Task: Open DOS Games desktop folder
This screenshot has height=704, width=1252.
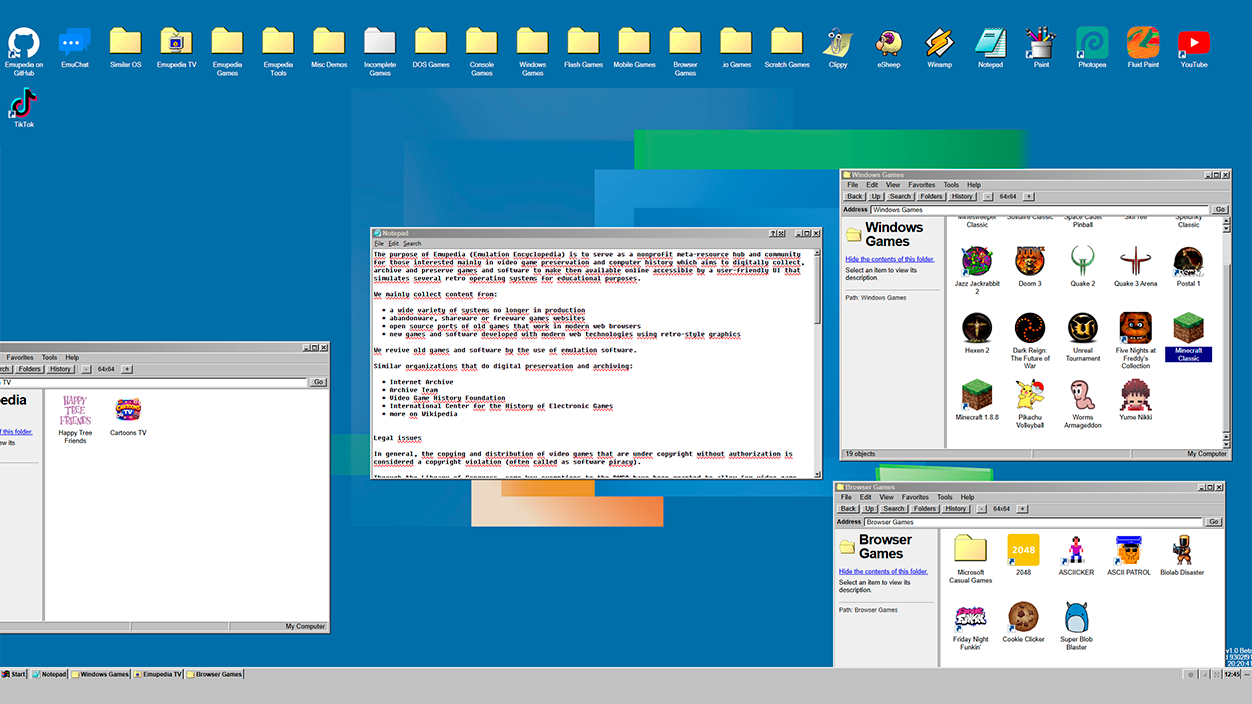Action: tap(431, 48)
